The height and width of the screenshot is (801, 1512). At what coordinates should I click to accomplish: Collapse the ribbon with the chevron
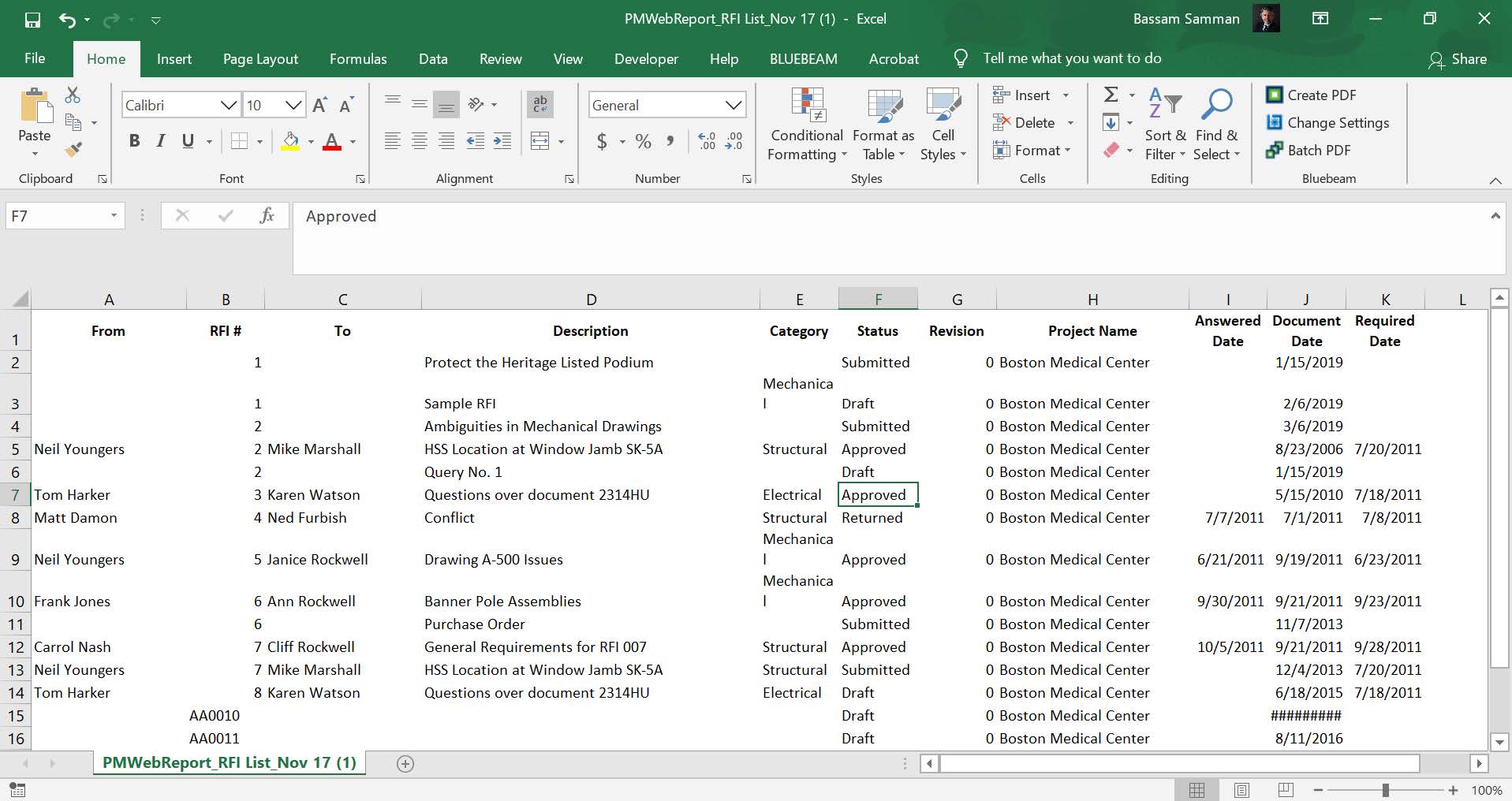[1495, 181]
